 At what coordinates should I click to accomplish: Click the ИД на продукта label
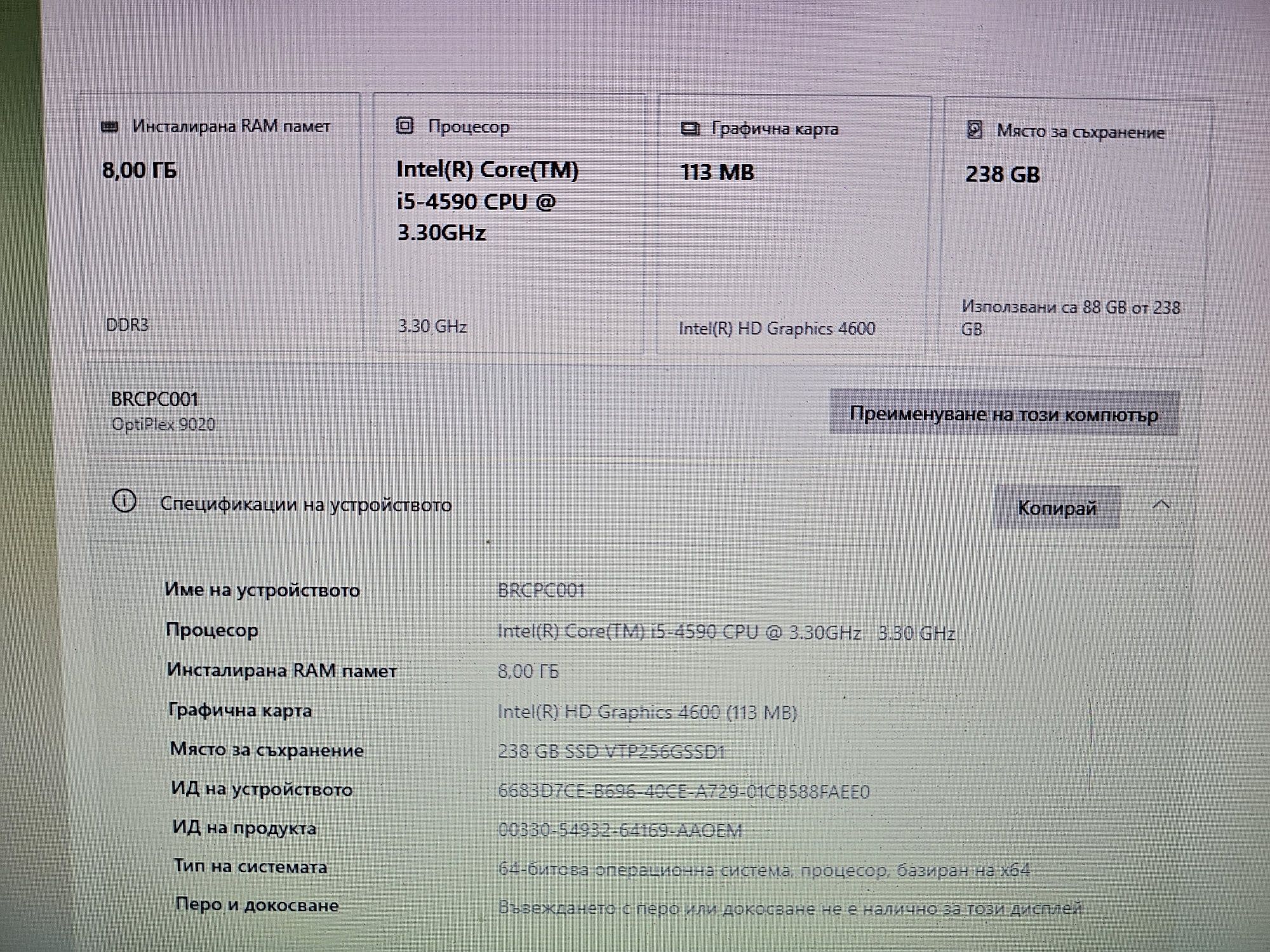tap(244, 828)
